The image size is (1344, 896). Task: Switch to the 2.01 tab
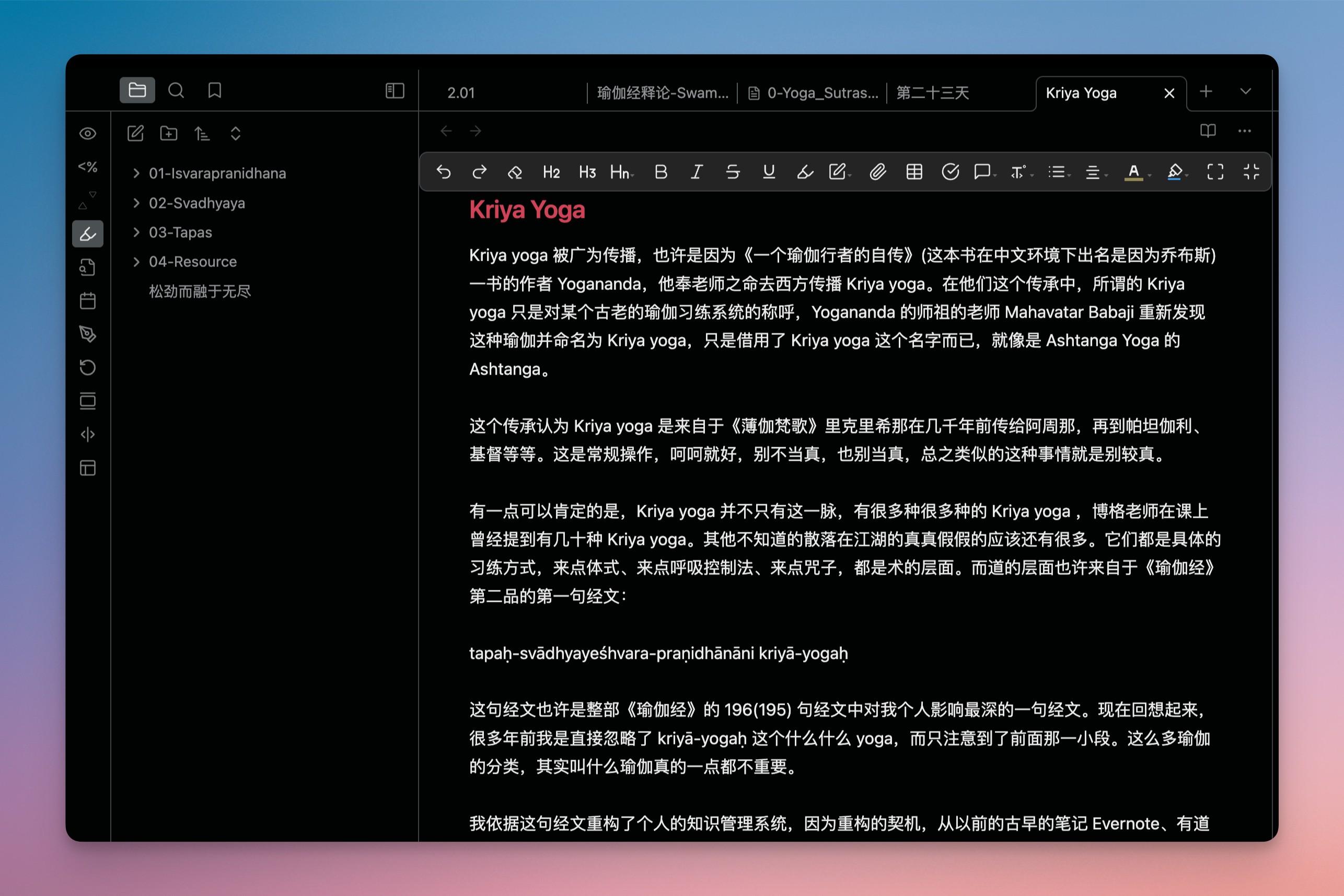coord(460,92)
